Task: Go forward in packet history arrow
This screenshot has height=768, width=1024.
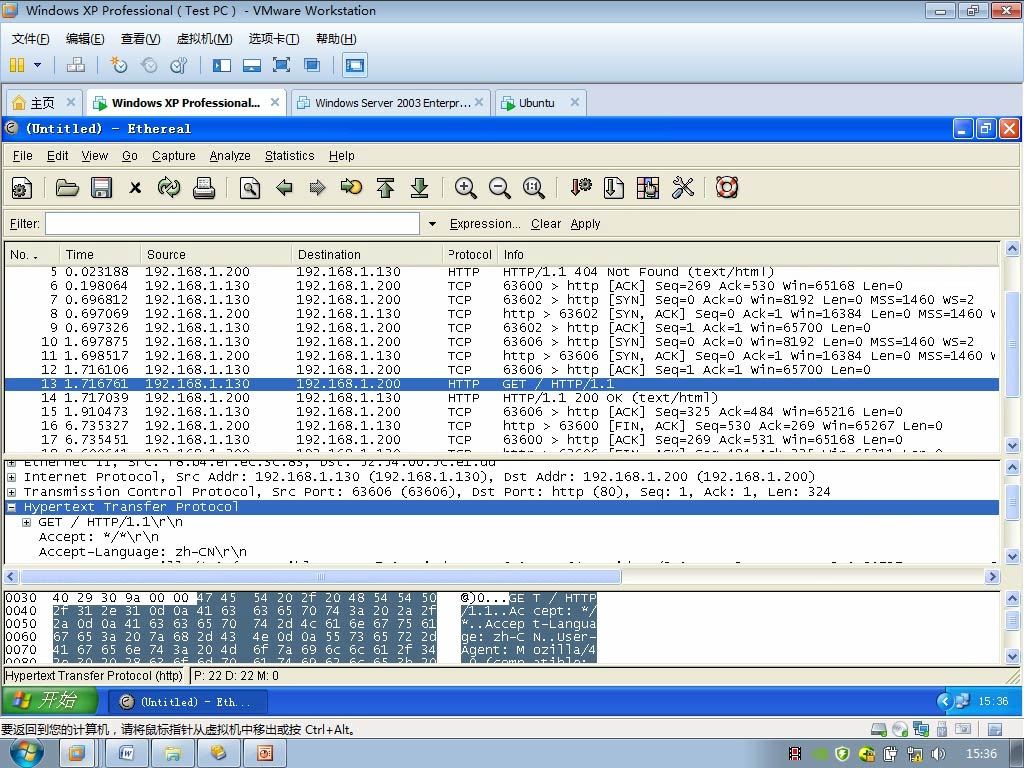Action: coord(317,188)
